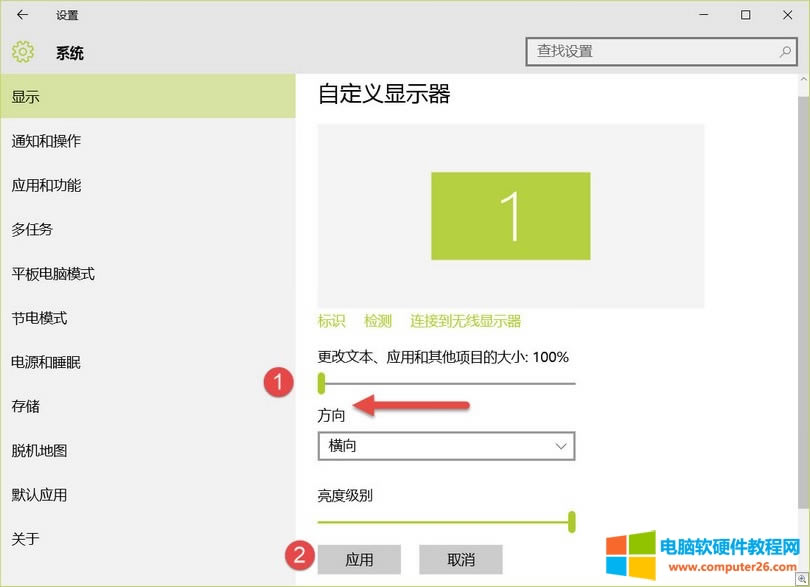Select 显示 in the sidebar
This screenshot has width=810, height=587.
coord(148,96)
